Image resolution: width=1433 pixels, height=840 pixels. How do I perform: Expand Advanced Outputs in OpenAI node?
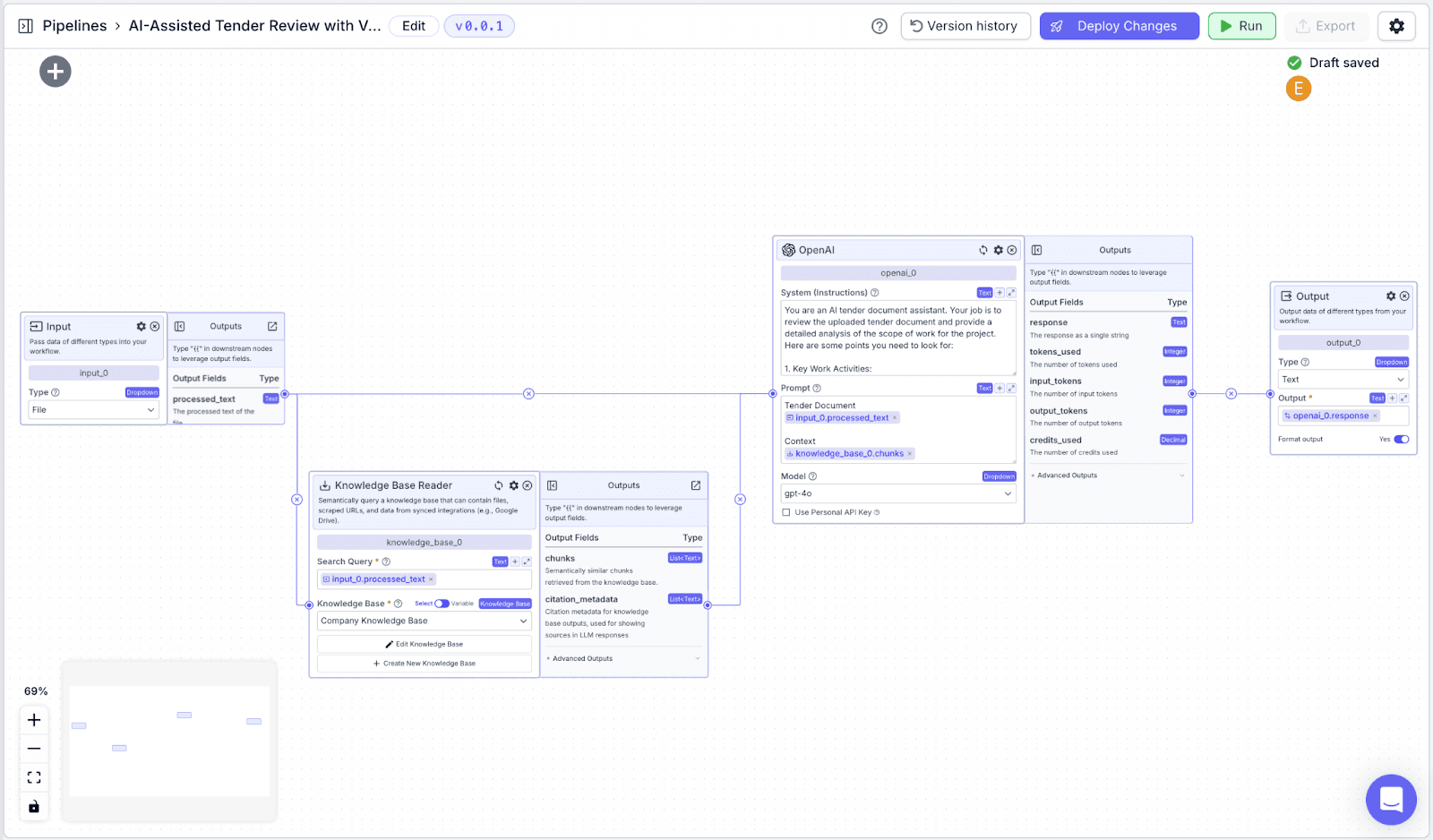pyautogui.click(x=1107, y=476)
